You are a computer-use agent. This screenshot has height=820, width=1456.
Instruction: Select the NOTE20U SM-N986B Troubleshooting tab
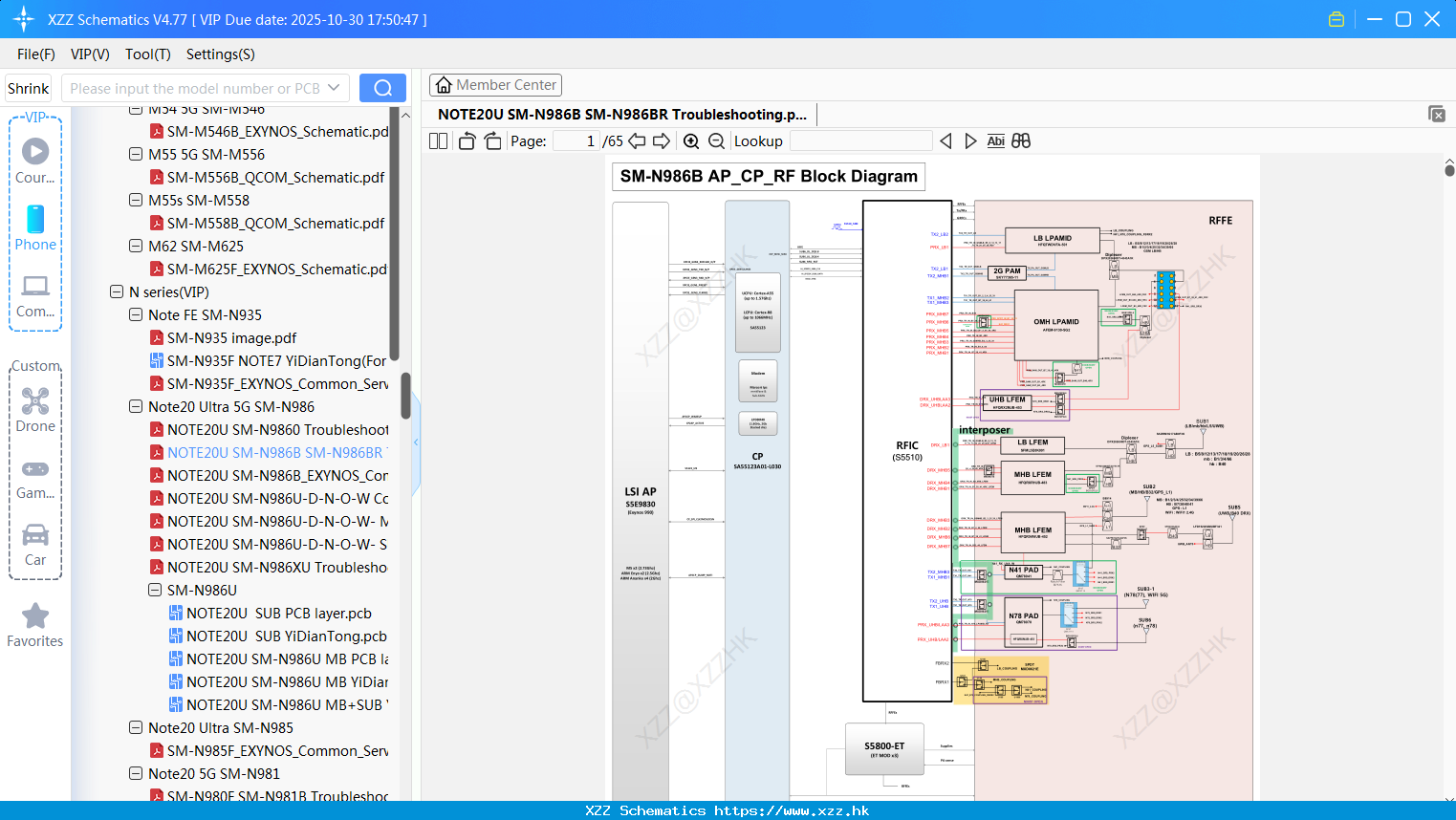622,115
